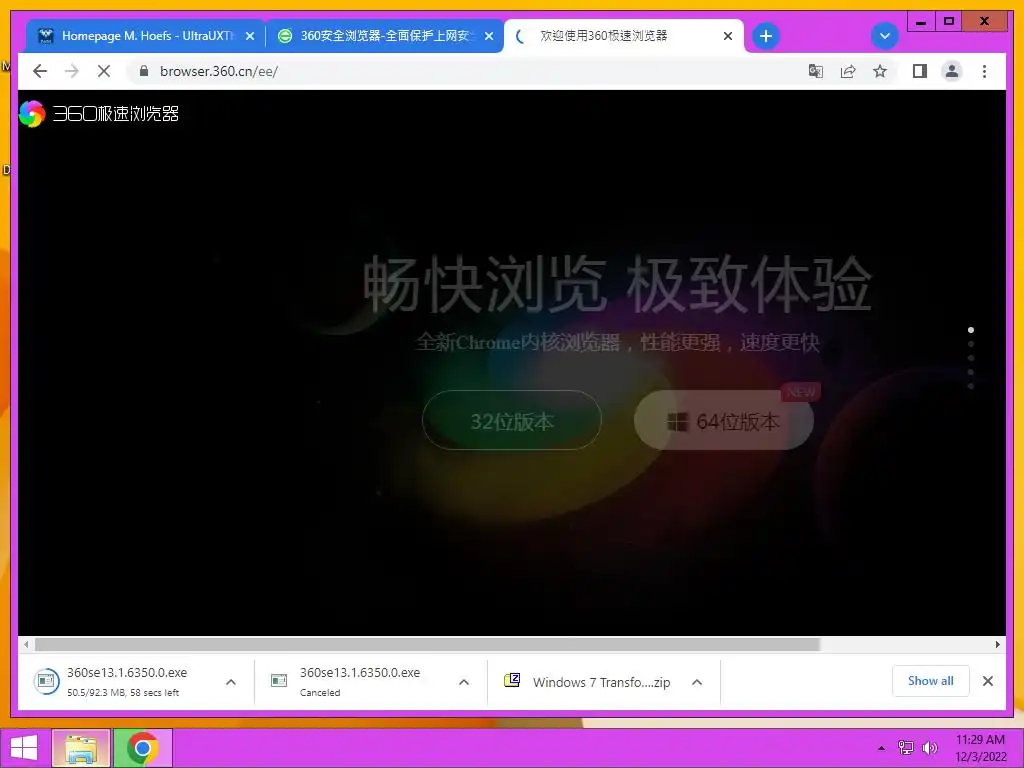Download the 32位版本 button

click(512, 421)
